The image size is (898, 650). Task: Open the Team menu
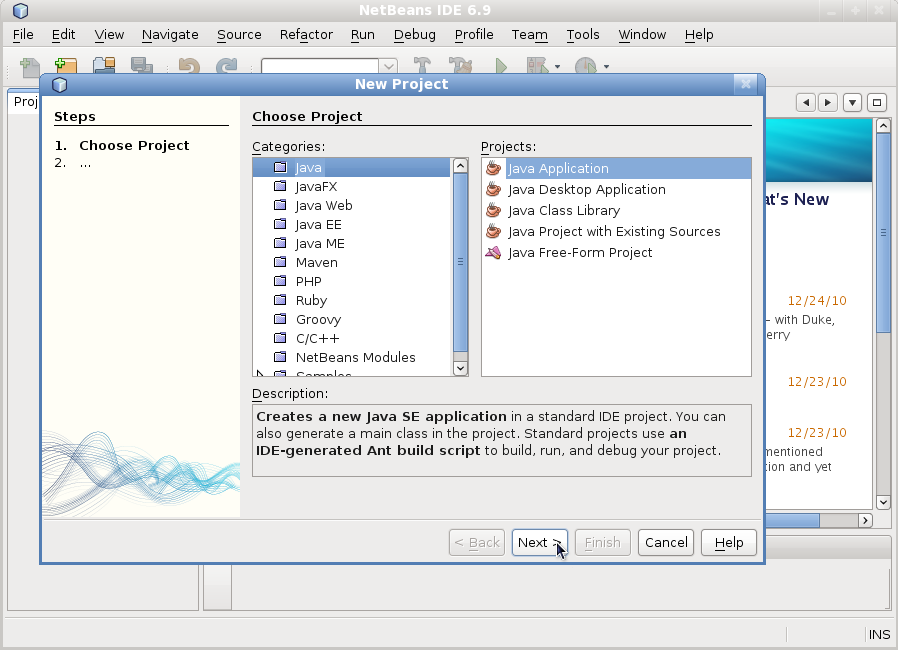(x=529, y=34)
